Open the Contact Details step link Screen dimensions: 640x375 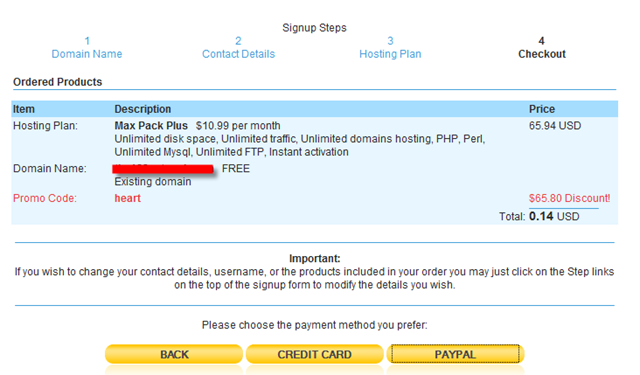pyautogui.click(x=238, y=54)
